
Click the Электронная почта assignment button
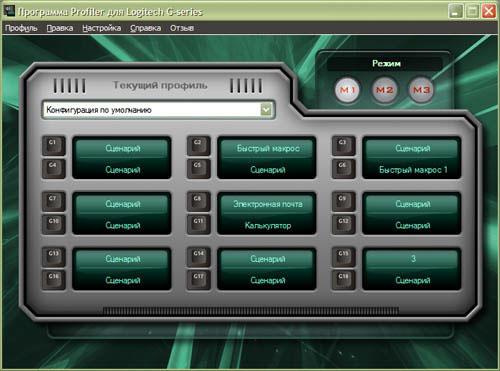coord(268,204)
